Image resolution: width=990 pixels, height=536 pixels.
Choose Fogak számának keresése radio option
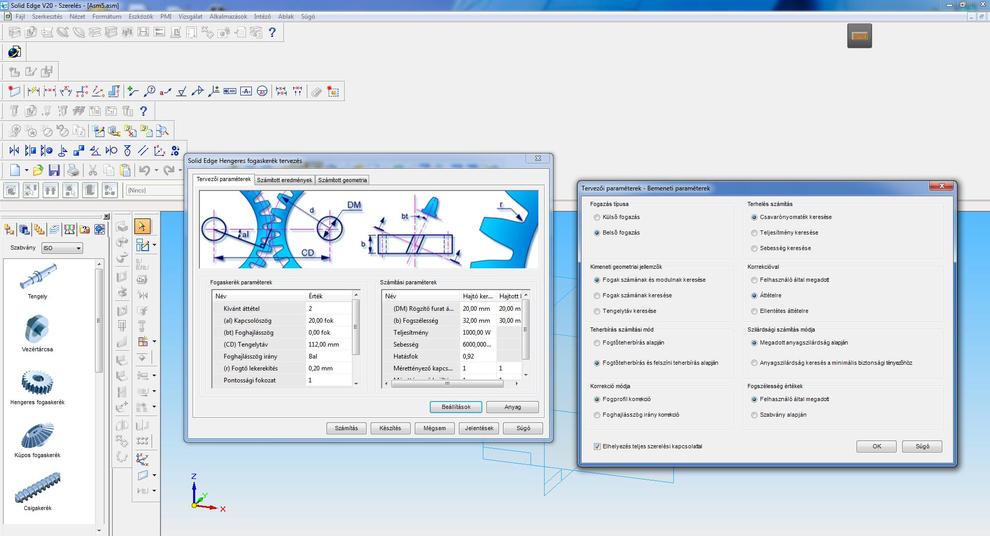point(597,295)
